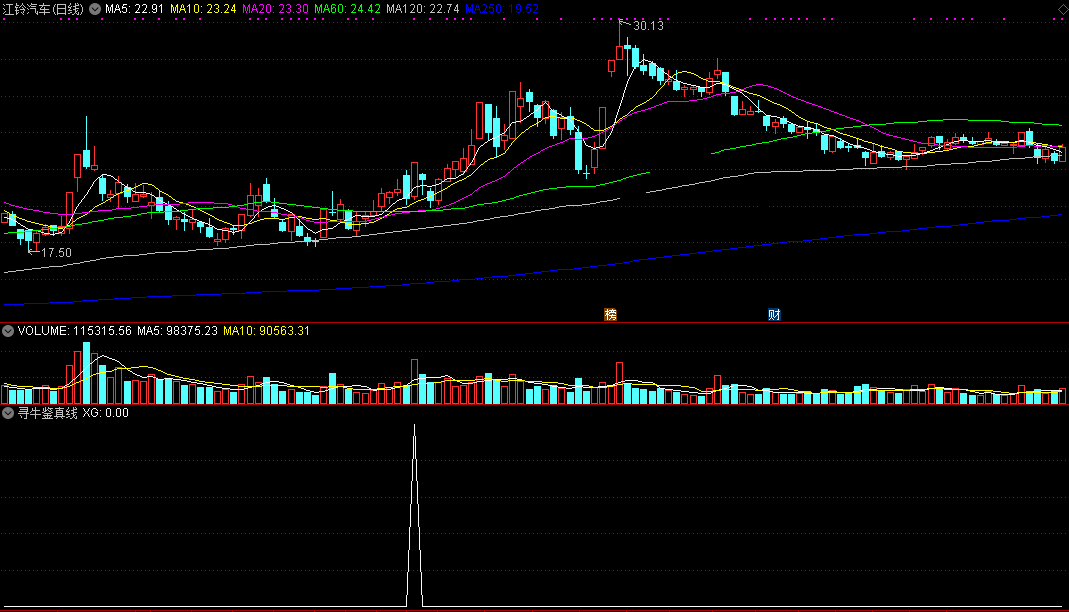Click the 财 financial report marker icon
Image resolution: width=1069 pixels, height=612 pixels.
(774, 315)
